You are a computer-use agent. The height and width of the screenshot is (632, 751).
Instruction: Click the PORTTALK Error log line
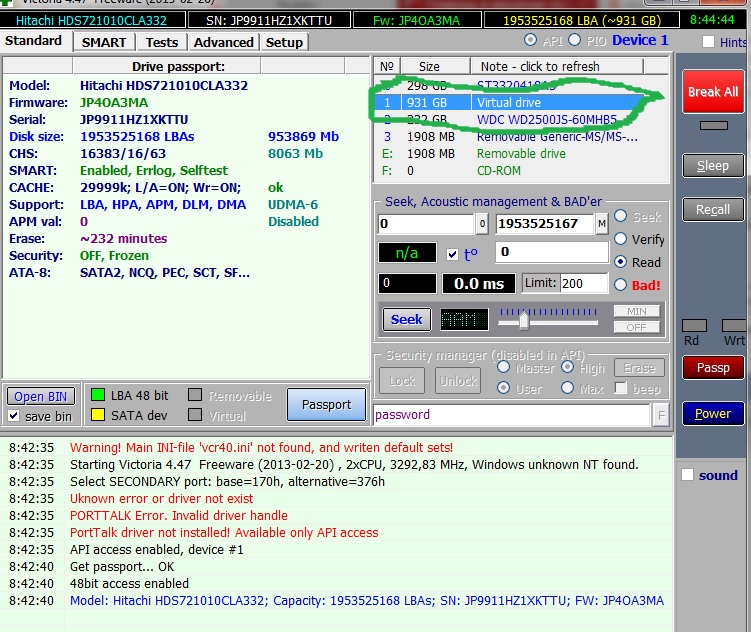point(179,516)
